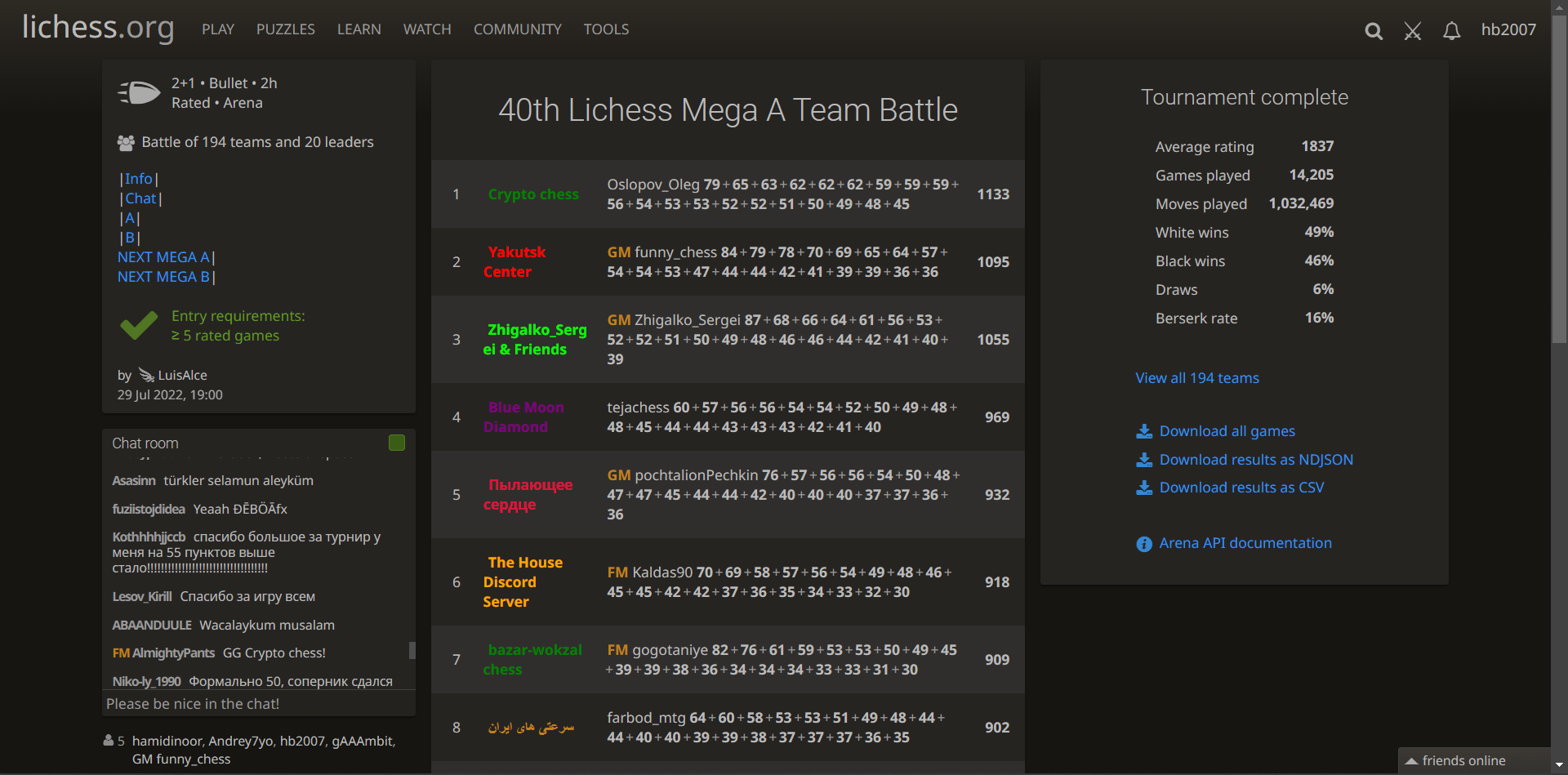Image resolution: width=1568 pixels, height=775 pixels.
Task: Open the notifications bell icon
Action: (x=1451, y=31)
